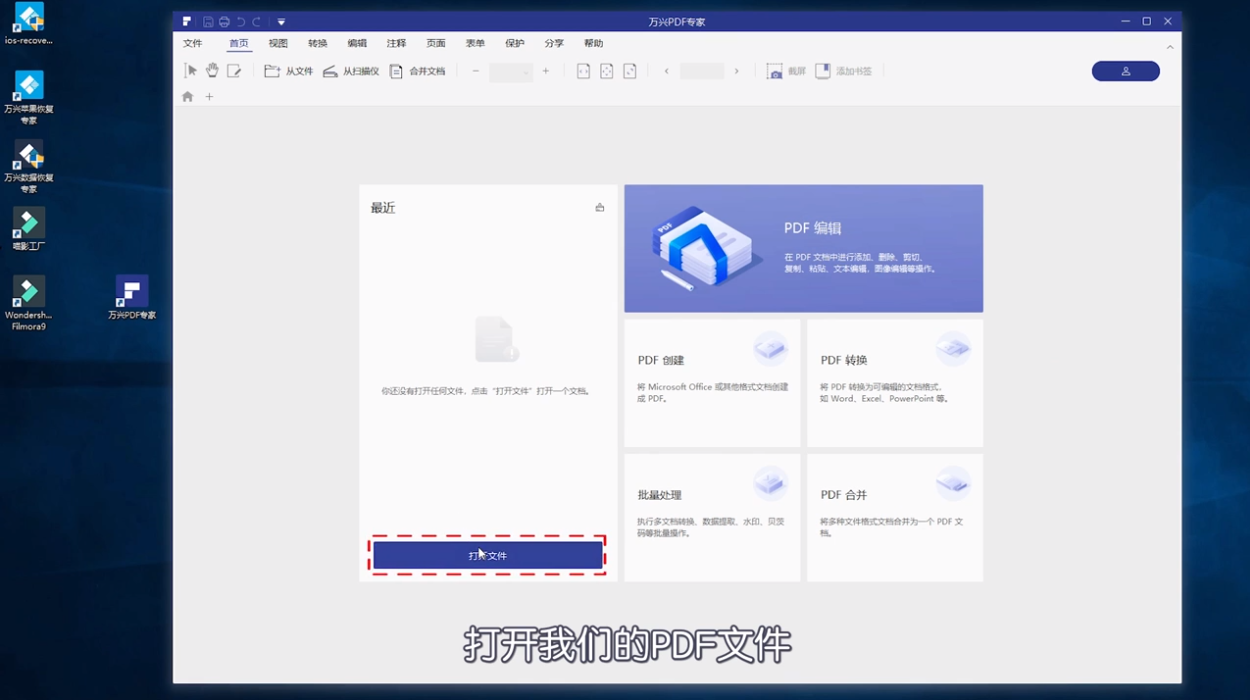Create PDF using 从文件
The image size is (1250, 700).
coord(289,71)
